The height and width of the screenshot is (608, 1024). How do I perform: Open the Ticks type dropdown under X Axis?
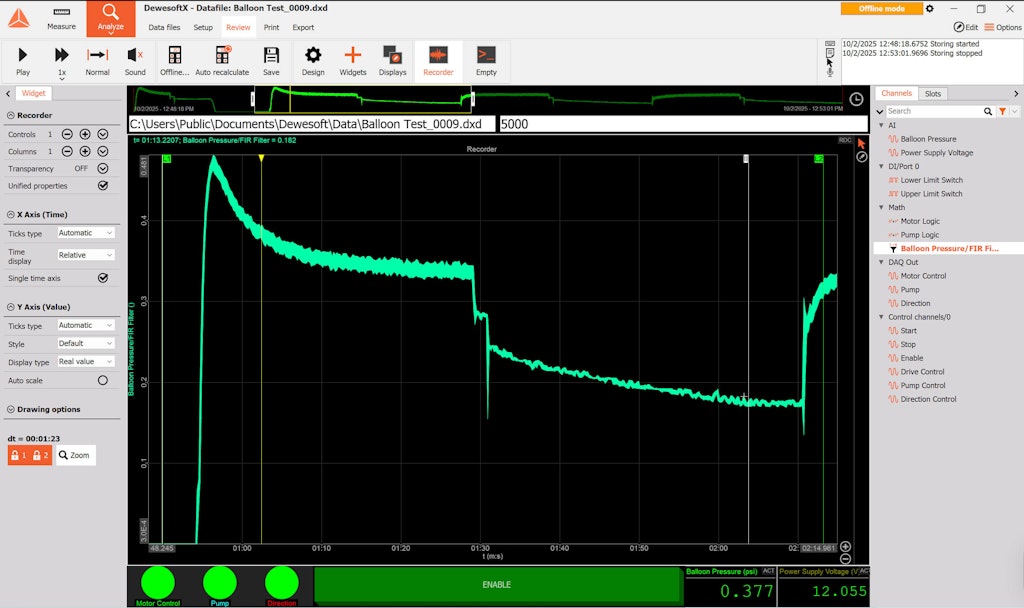coord(85,232)
